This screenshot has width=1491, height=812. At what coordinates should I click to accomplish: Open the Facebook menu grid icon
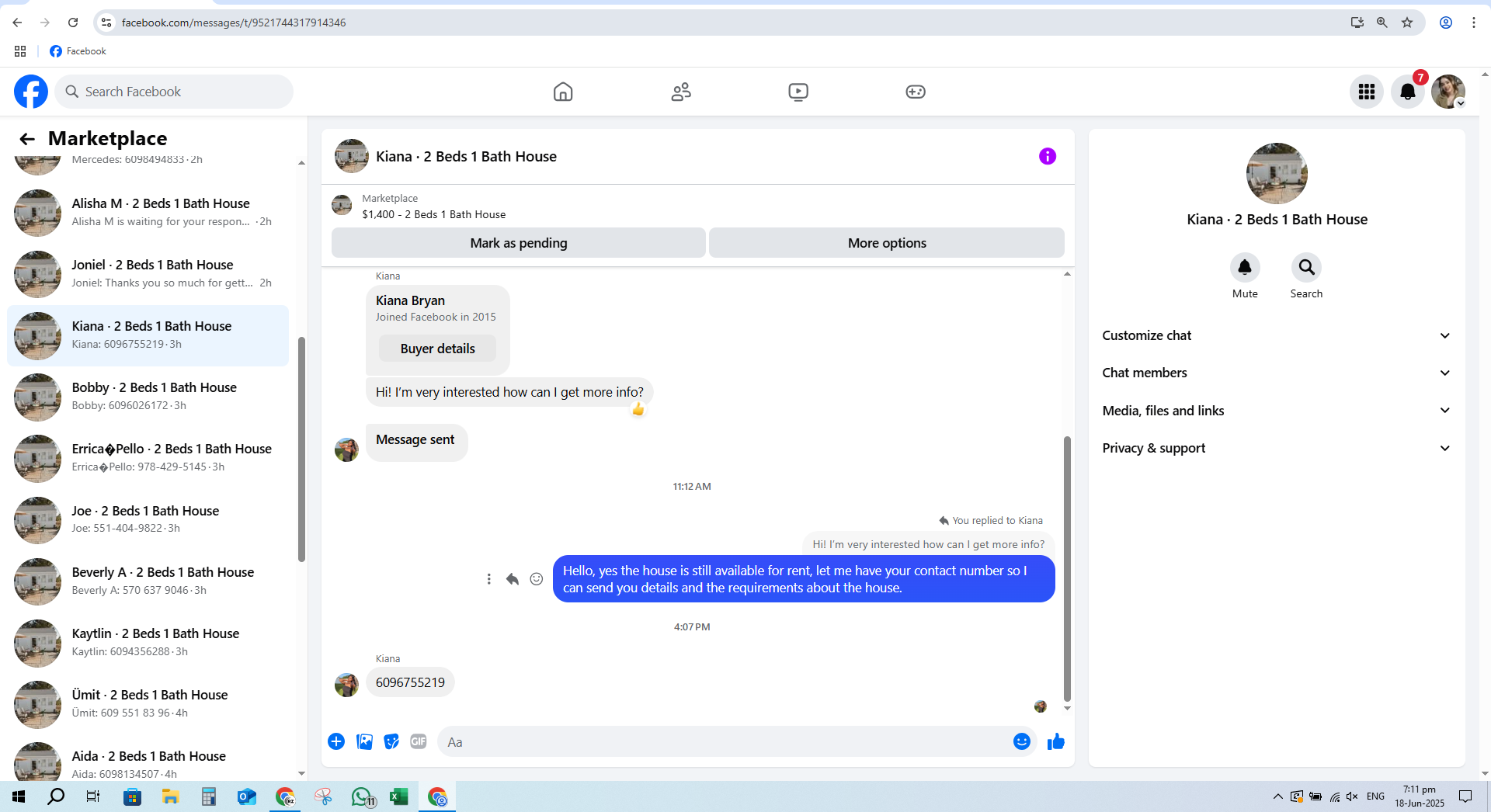coord(1367,92)
